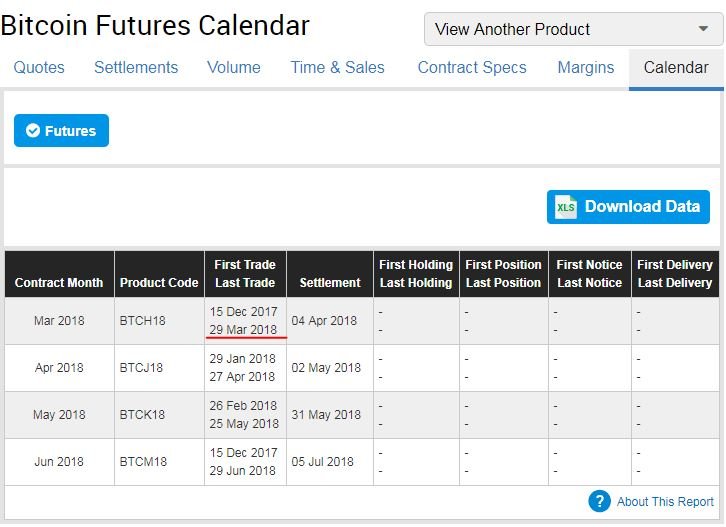
Task: Click the Download Data button
Action: [x=628, y=207]
